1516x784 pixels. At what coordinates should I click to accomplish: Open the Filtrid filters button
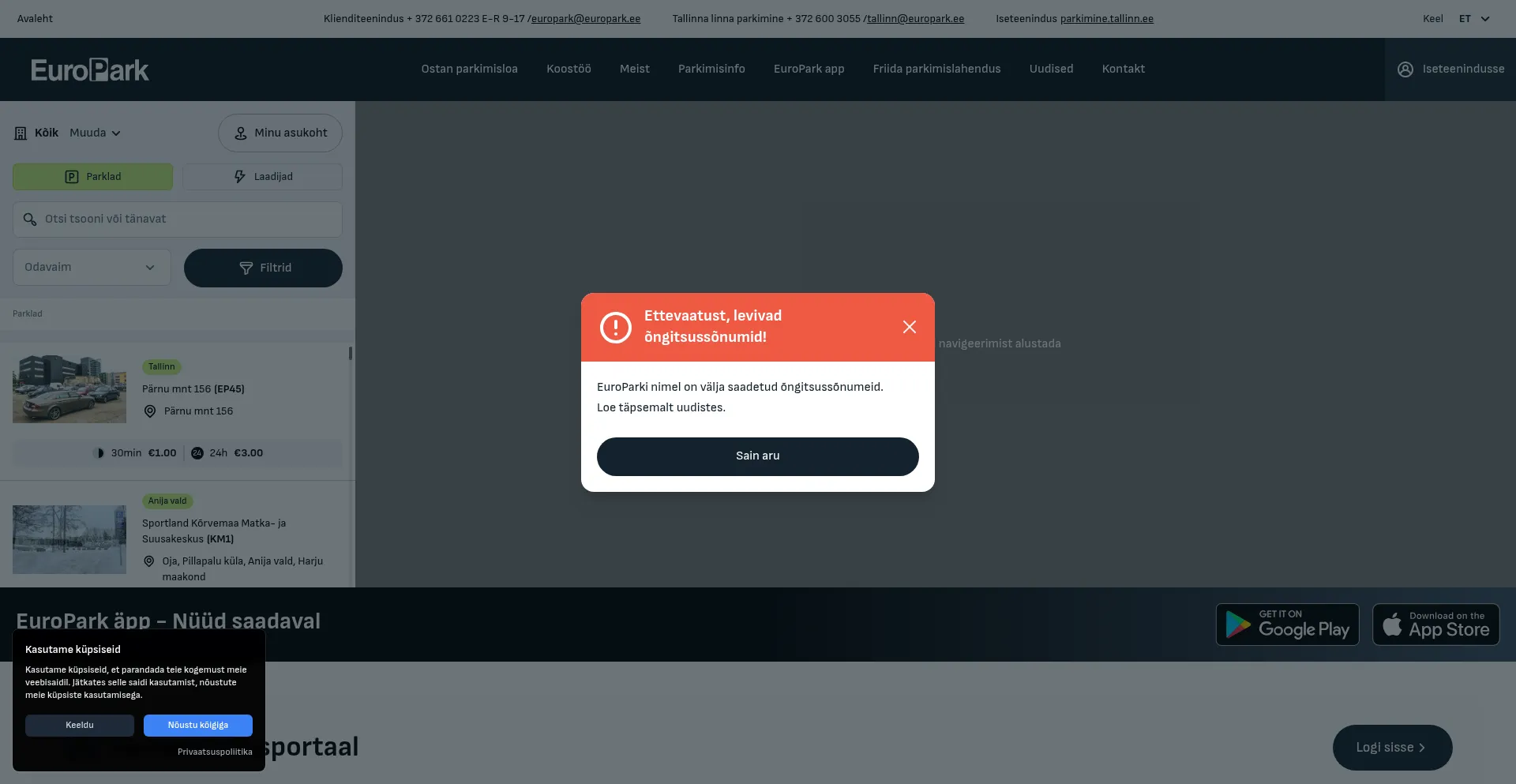tap(263, 268)
